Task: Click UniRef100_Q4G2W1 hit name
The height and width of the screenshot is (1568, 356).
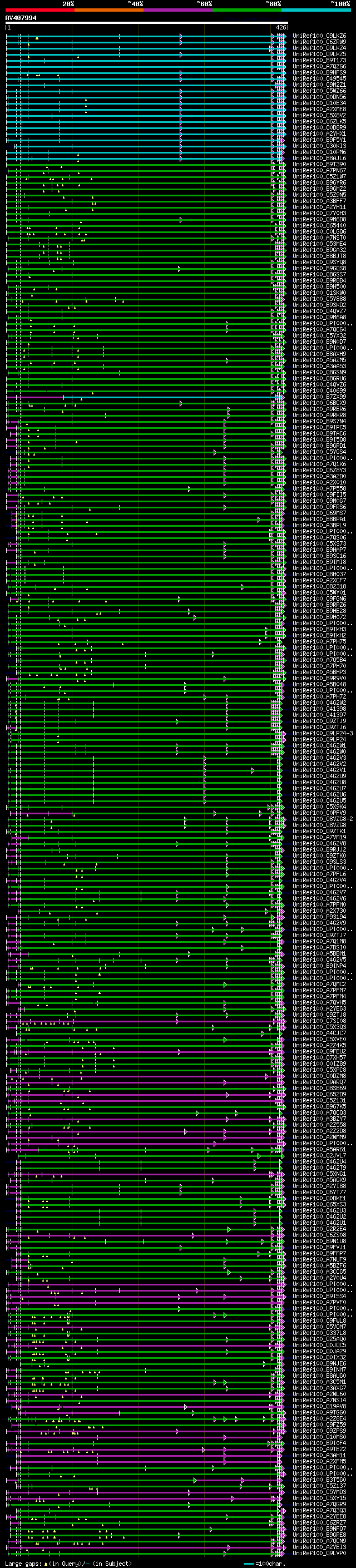Action: coord(319,745)
